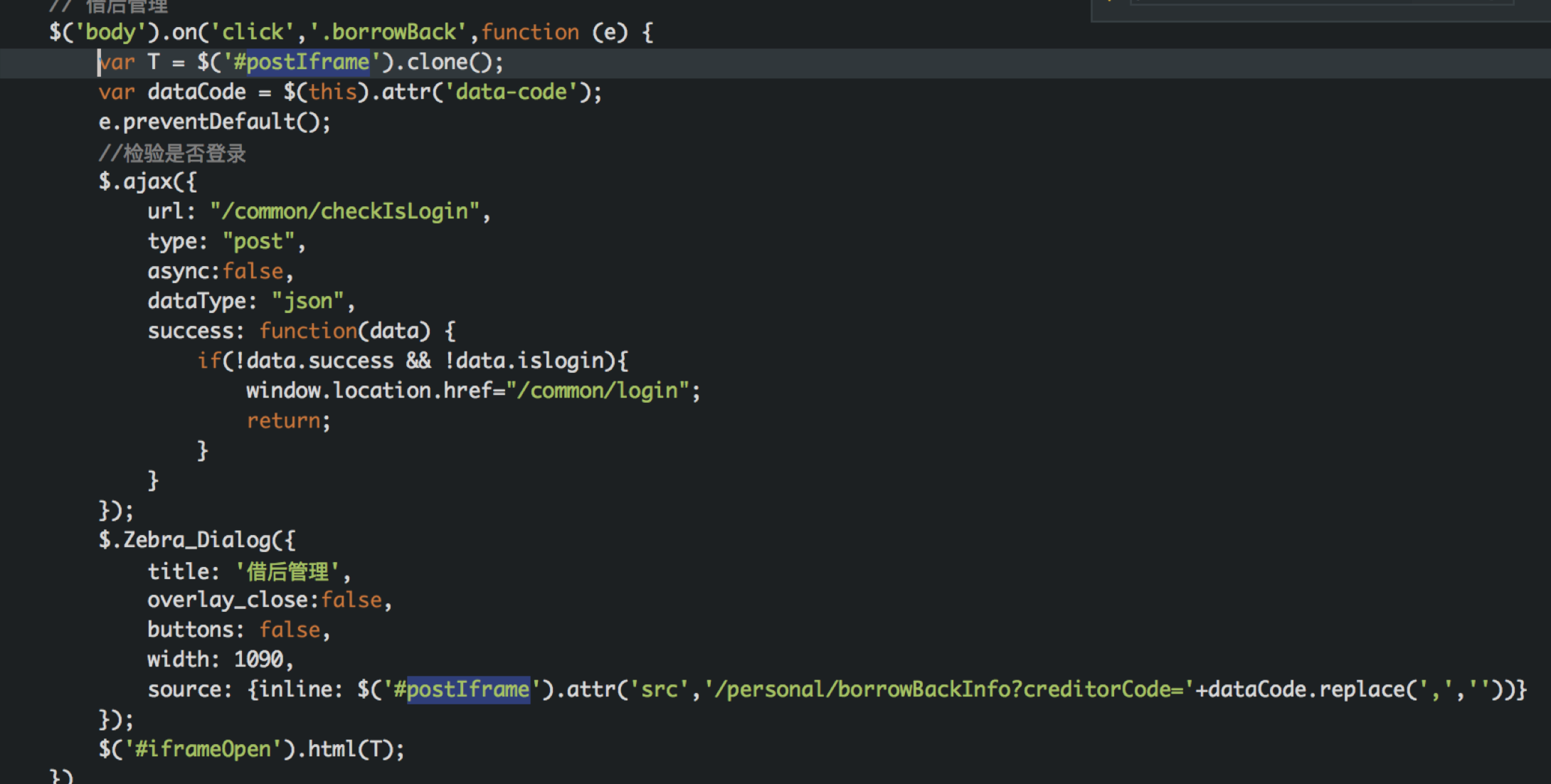
Task: Click the "/common/checkIsLogin" url string
Action: coord(344,212)
